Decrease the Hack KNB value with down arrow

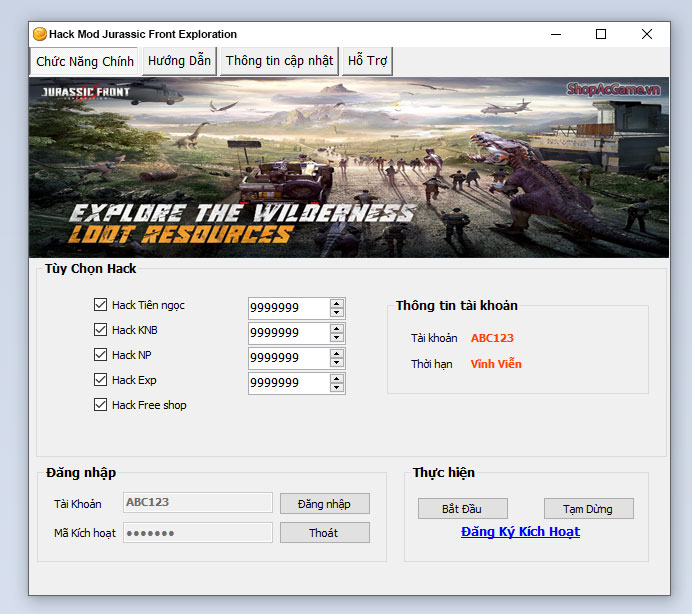point(337,338)
